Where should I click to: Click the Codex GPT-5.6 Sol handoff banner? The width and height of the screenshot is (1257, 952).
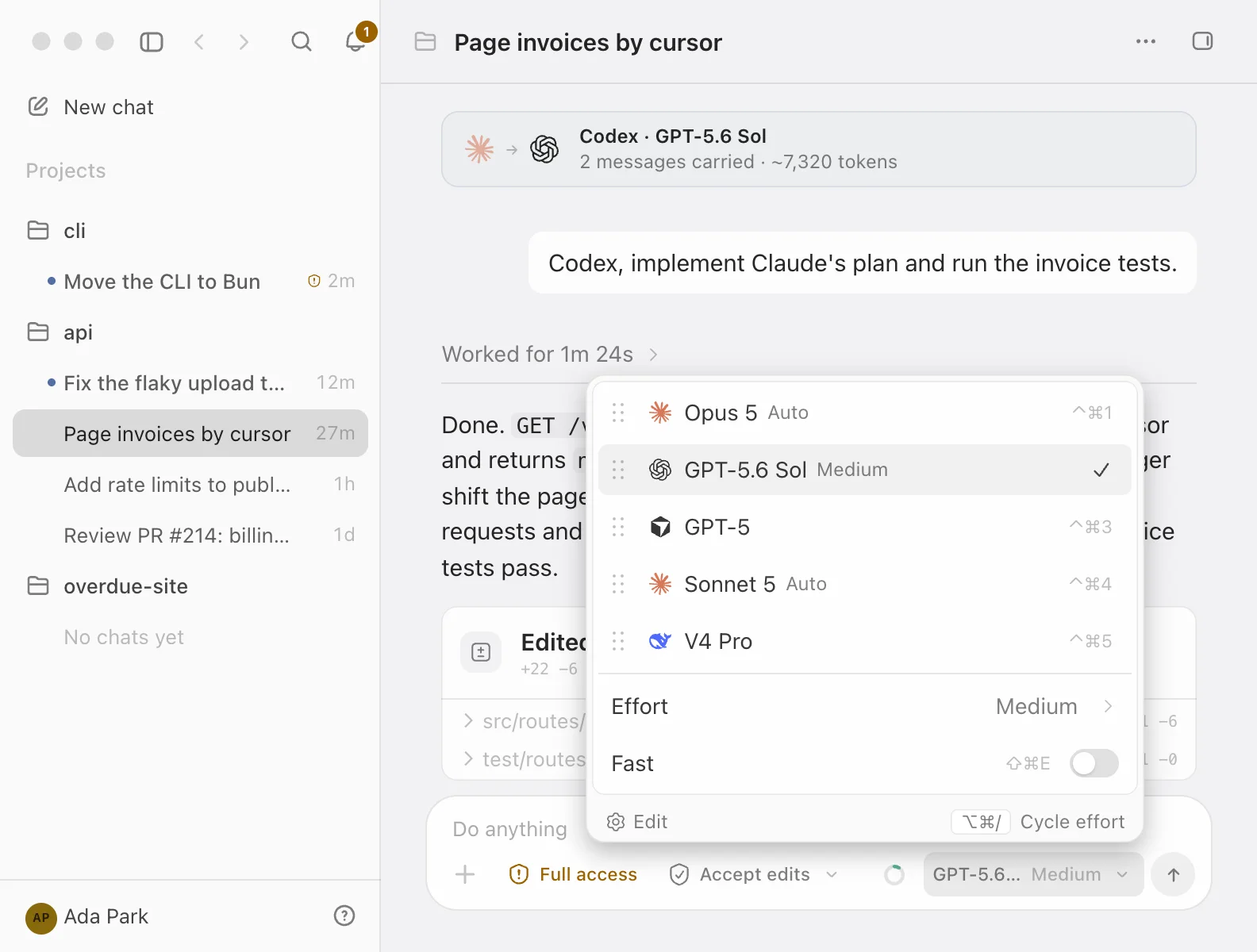(819, 149)
